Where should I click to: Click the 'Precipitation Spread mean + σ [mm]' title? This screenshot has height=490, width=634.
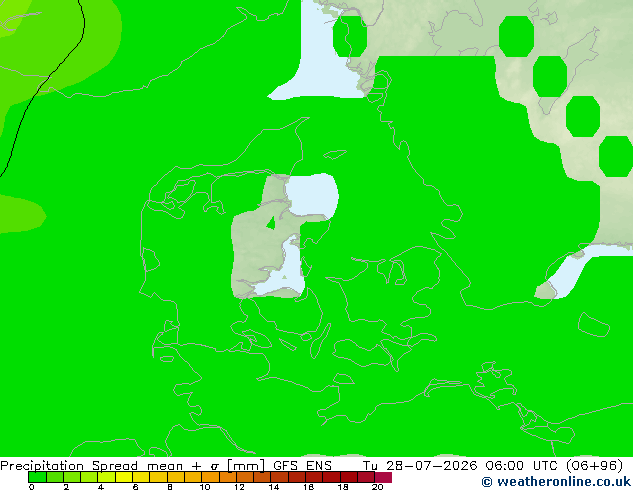132,465
